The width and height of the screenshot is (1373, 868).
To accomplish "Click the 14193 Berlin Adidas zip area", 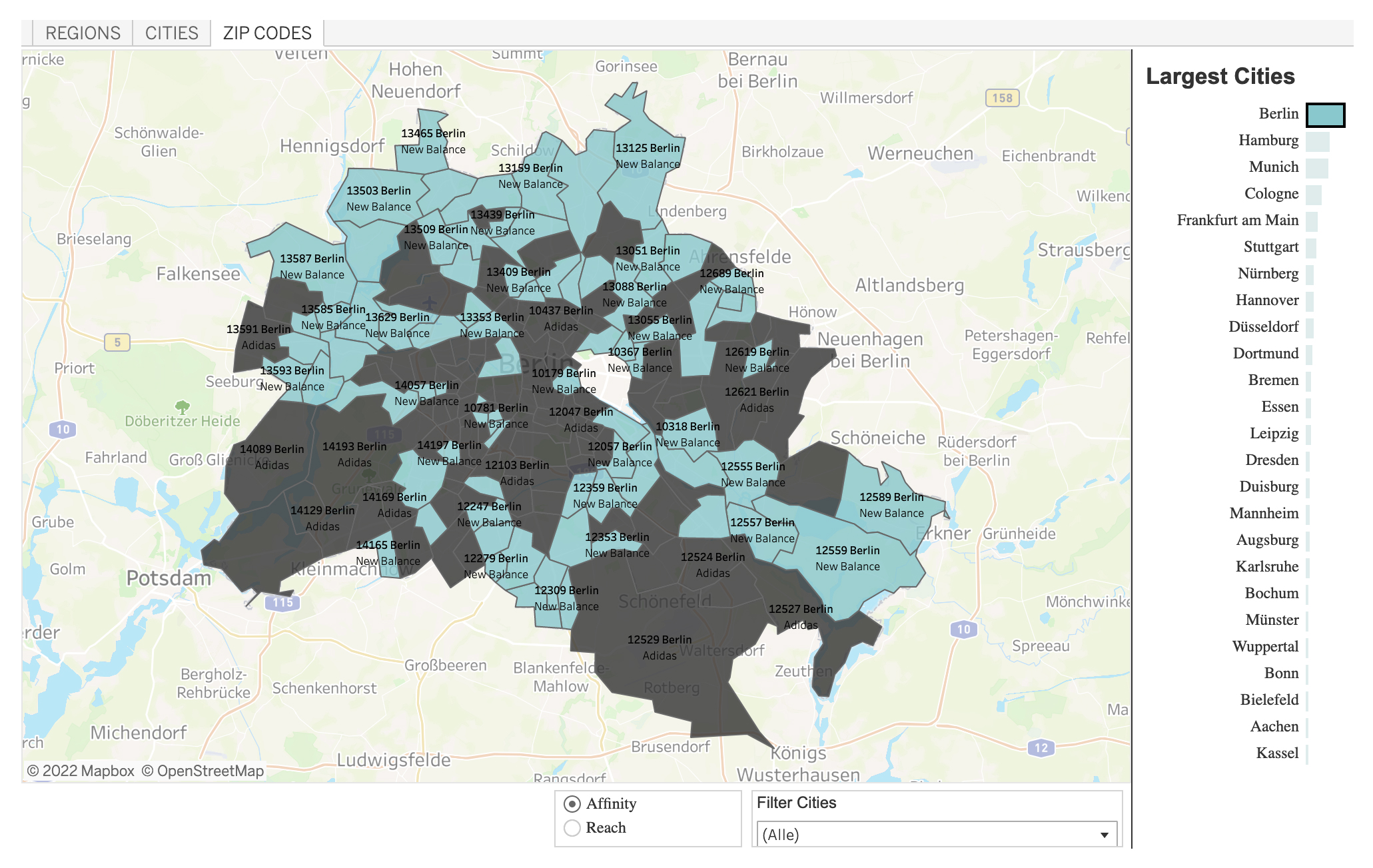I will (x=354, y=454).
